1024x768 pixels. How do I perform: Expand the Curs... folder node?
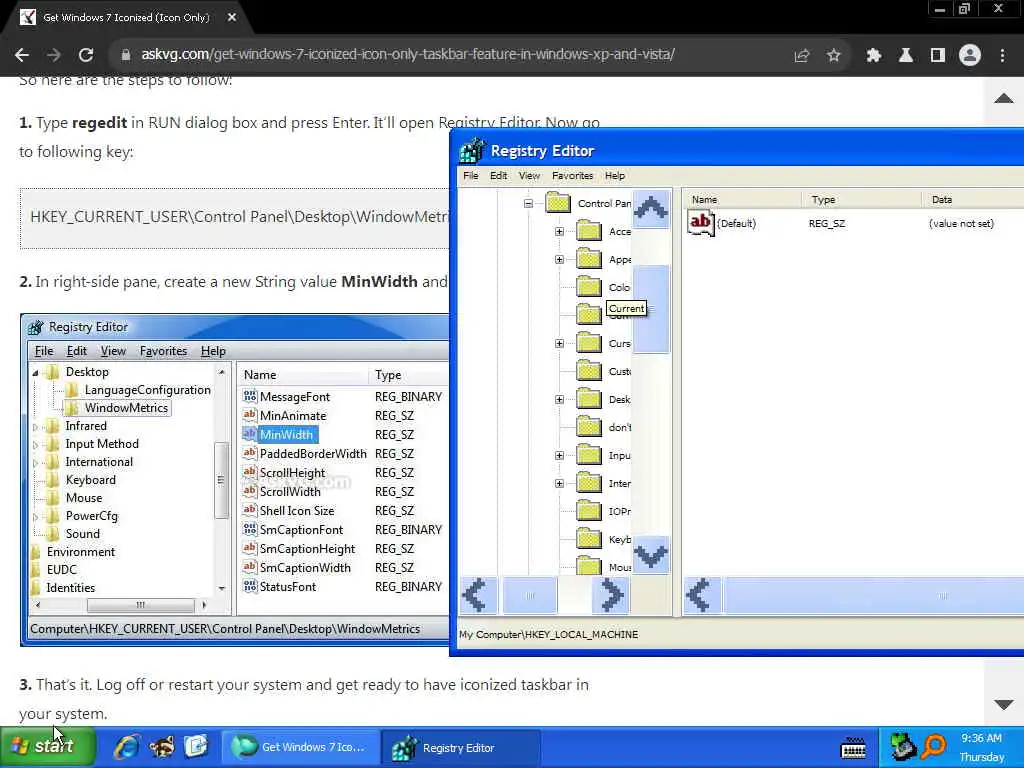(560, 344)
